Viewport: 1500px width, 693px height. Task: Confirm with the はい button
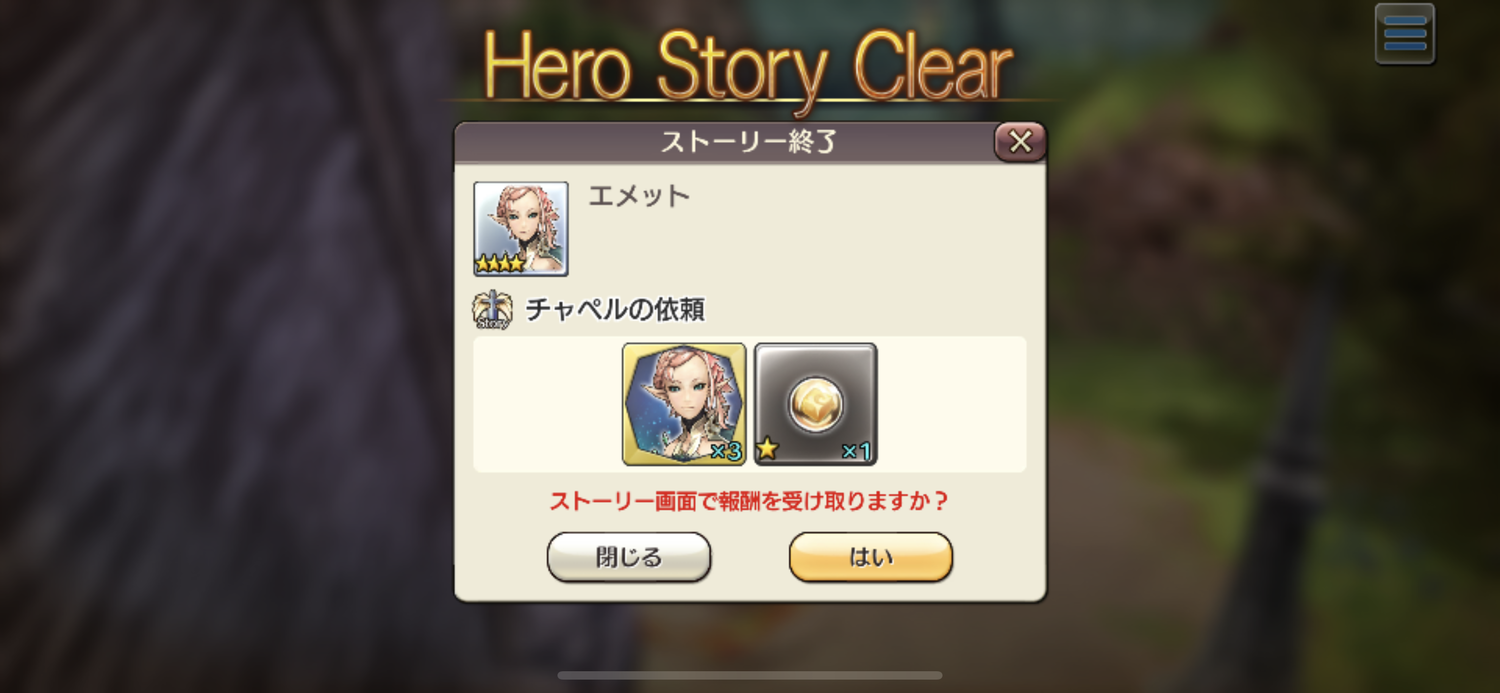871,557
